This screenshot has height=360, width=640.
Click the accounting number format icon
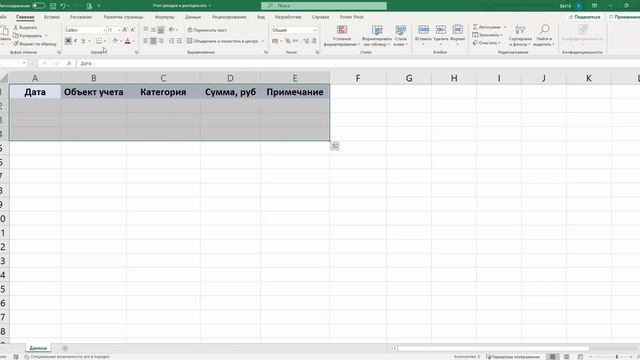tap(276, 41)
